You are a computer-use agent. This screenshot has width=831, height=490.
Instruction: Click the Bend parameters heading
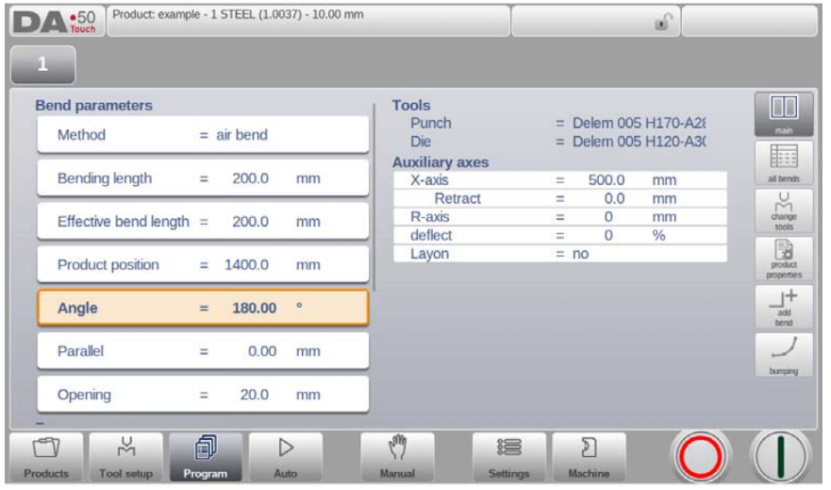pyautogui.click(x=94, y=105)
